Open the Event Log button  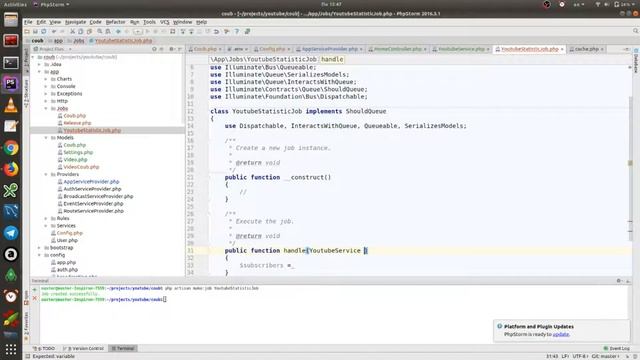tap(617, 349)
